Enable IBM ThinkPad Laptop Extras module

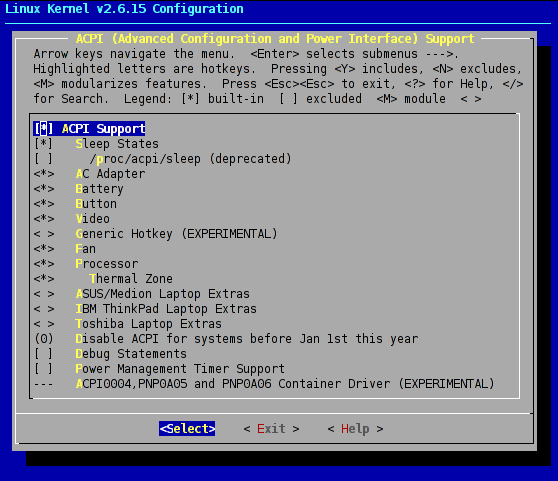(x=44, y=309)
